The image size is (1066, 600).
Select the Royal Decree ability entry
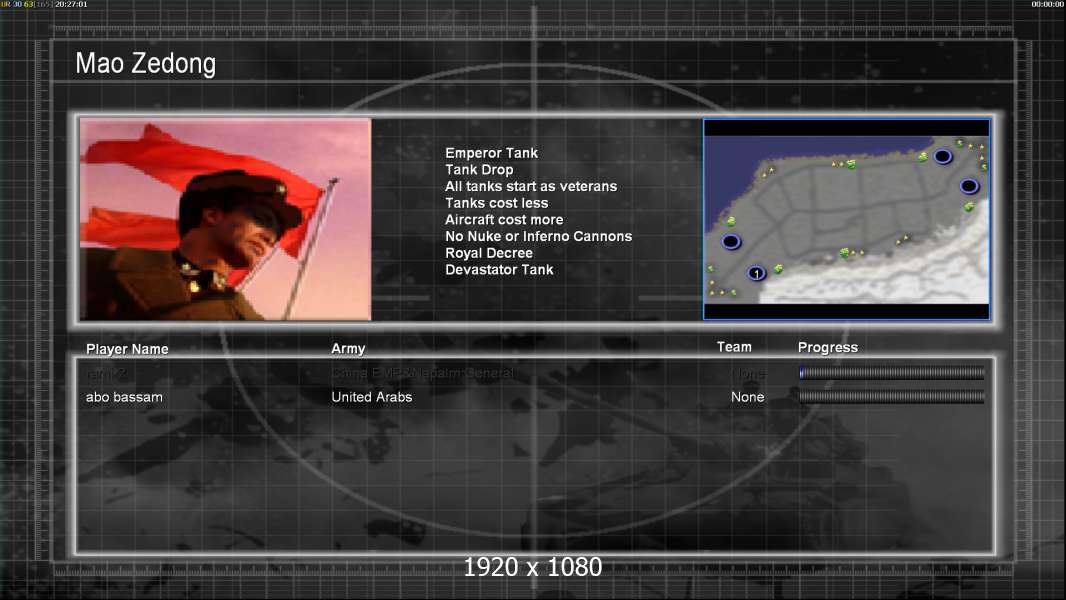488,253
